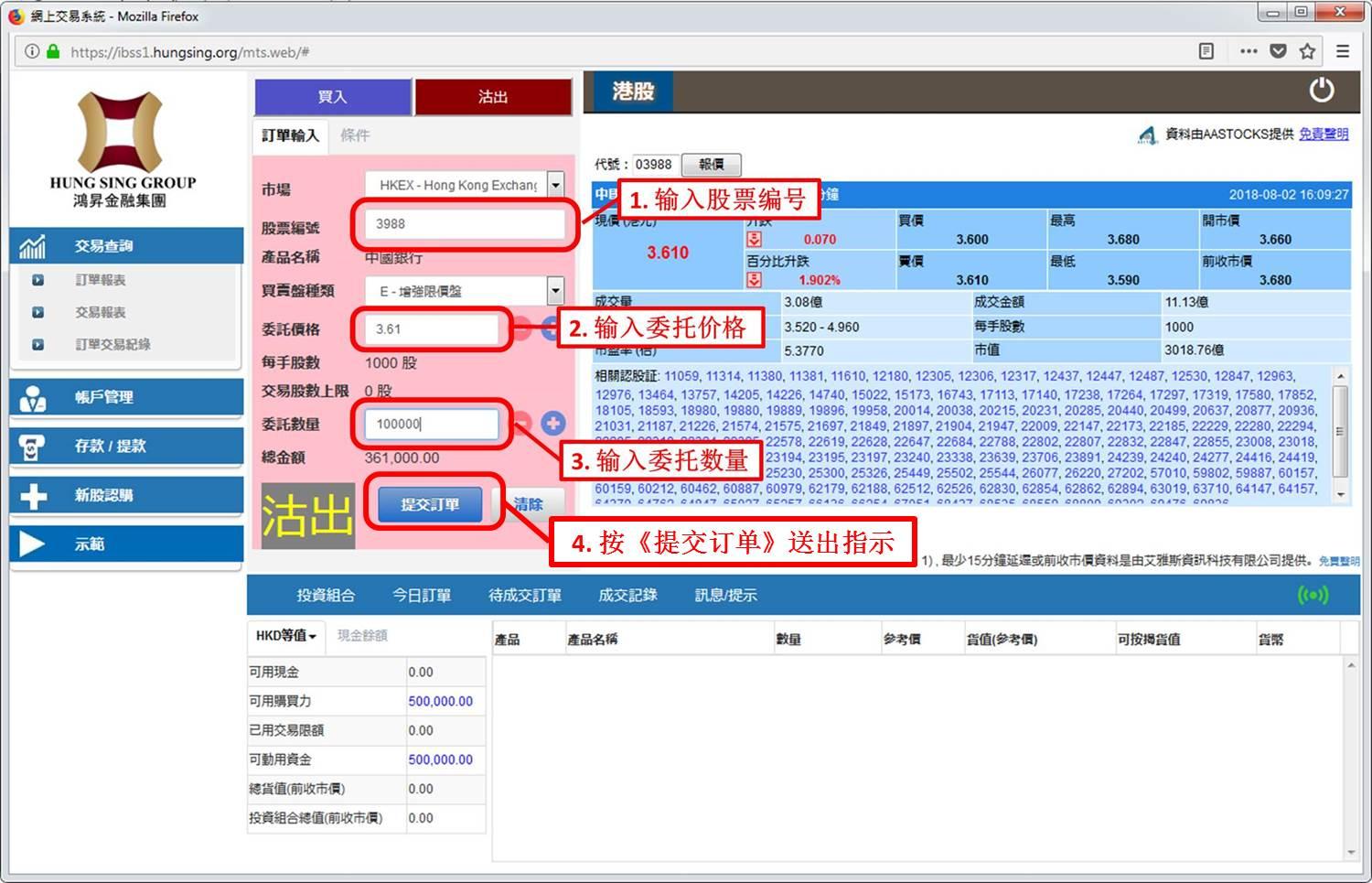Switch to the 買入 buy tab
The width and height of the screenshot is (1372, 883).
[x=333, y=97]
